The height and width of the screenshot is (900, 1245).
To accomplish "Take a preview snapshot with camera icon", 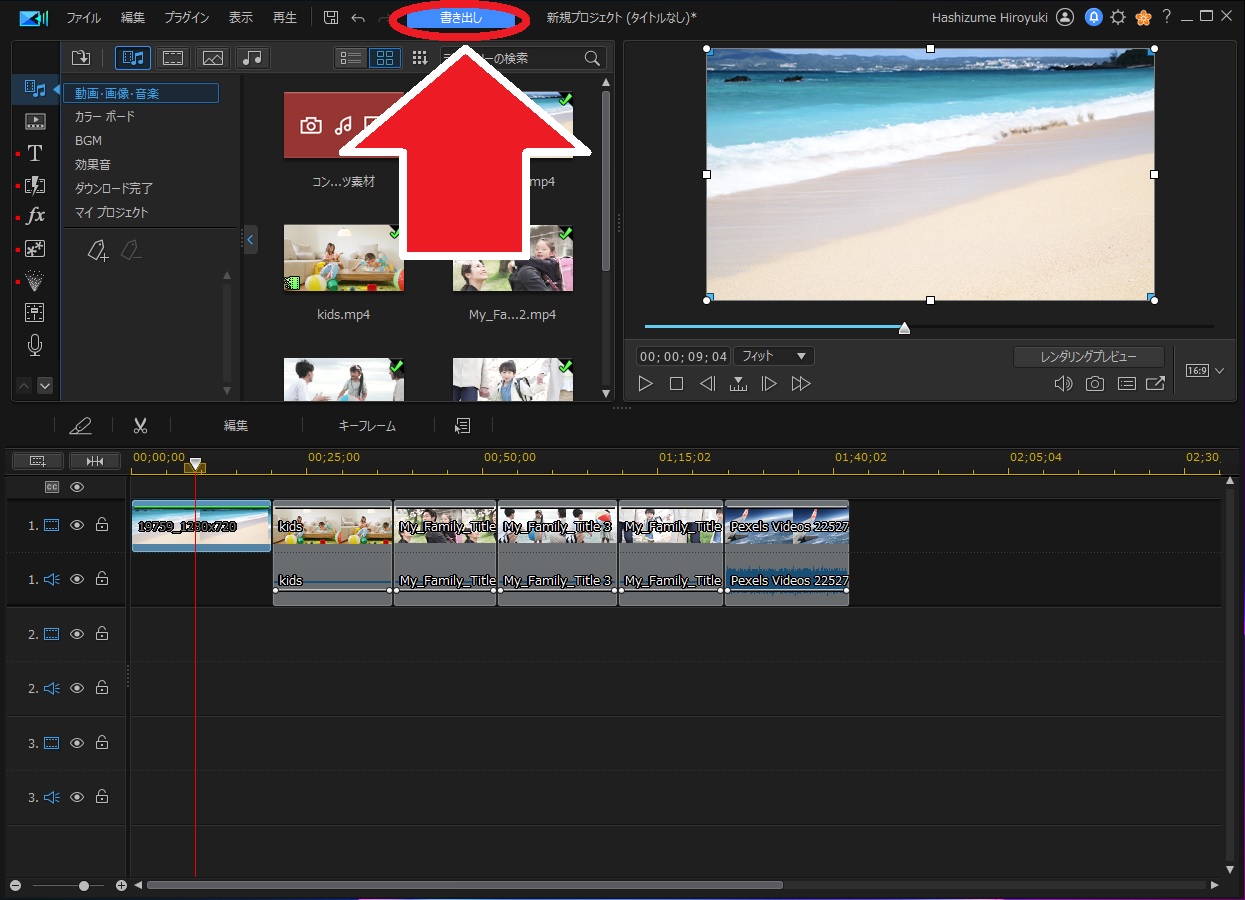I will (x=1095, y=384).
